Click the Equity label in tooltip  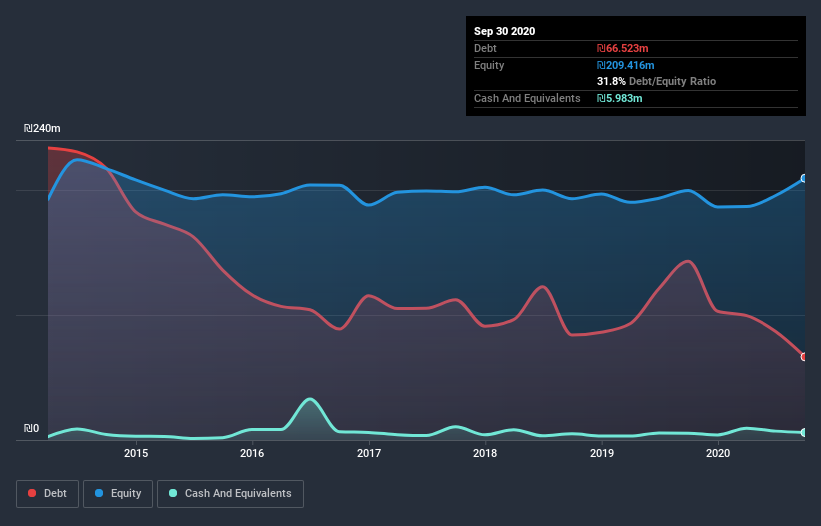tap(489, 65)
